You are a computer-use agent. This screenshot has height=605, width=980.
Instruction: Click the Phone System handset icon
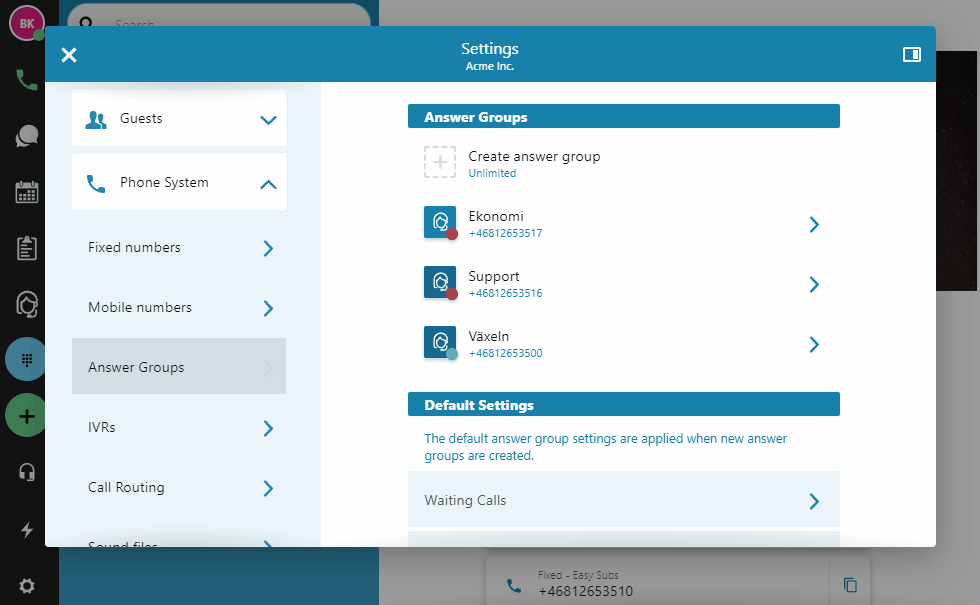96,184
